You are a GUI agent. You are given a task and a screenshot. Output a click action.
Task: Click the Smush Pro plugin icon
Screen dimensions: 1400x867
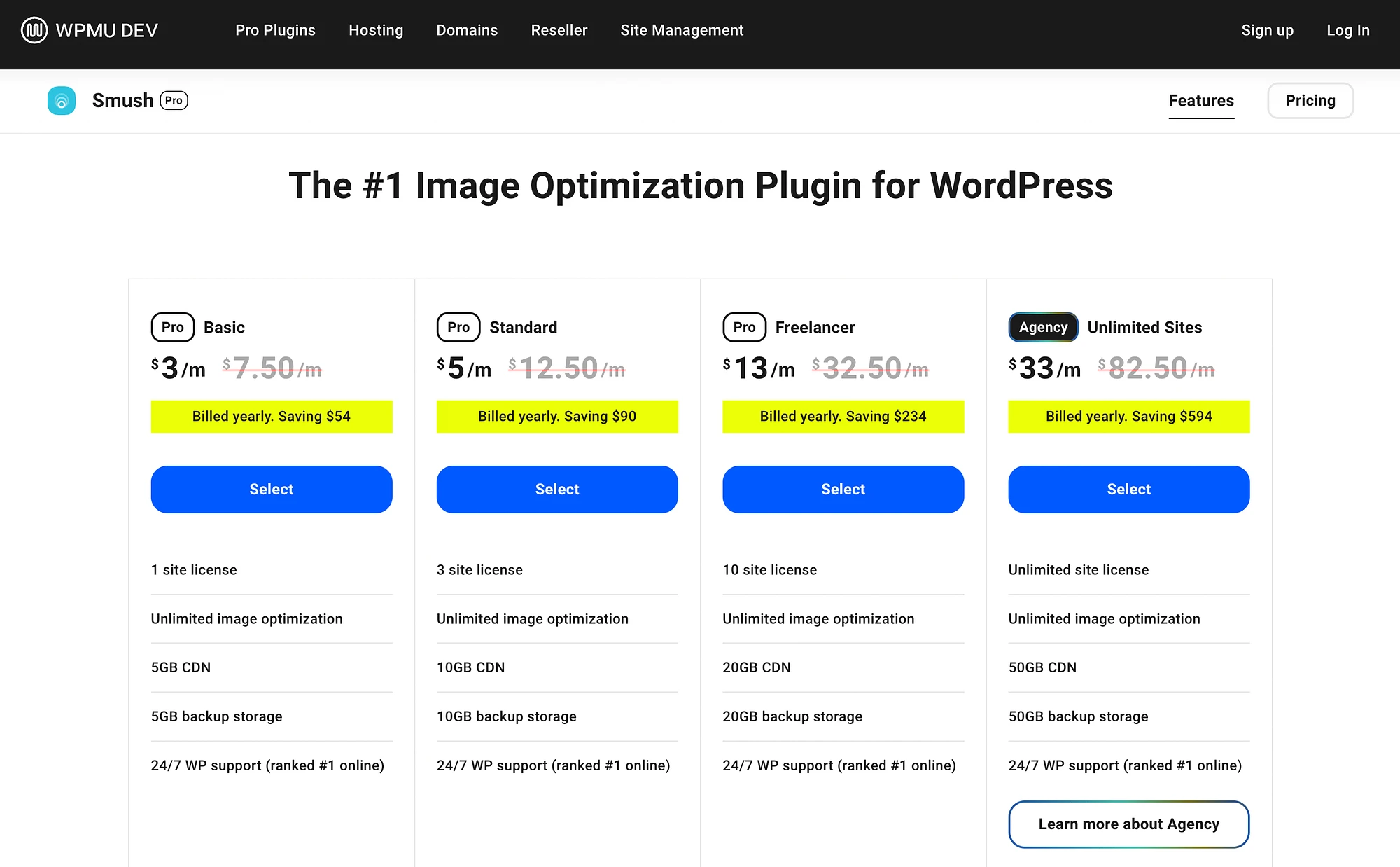62,100
